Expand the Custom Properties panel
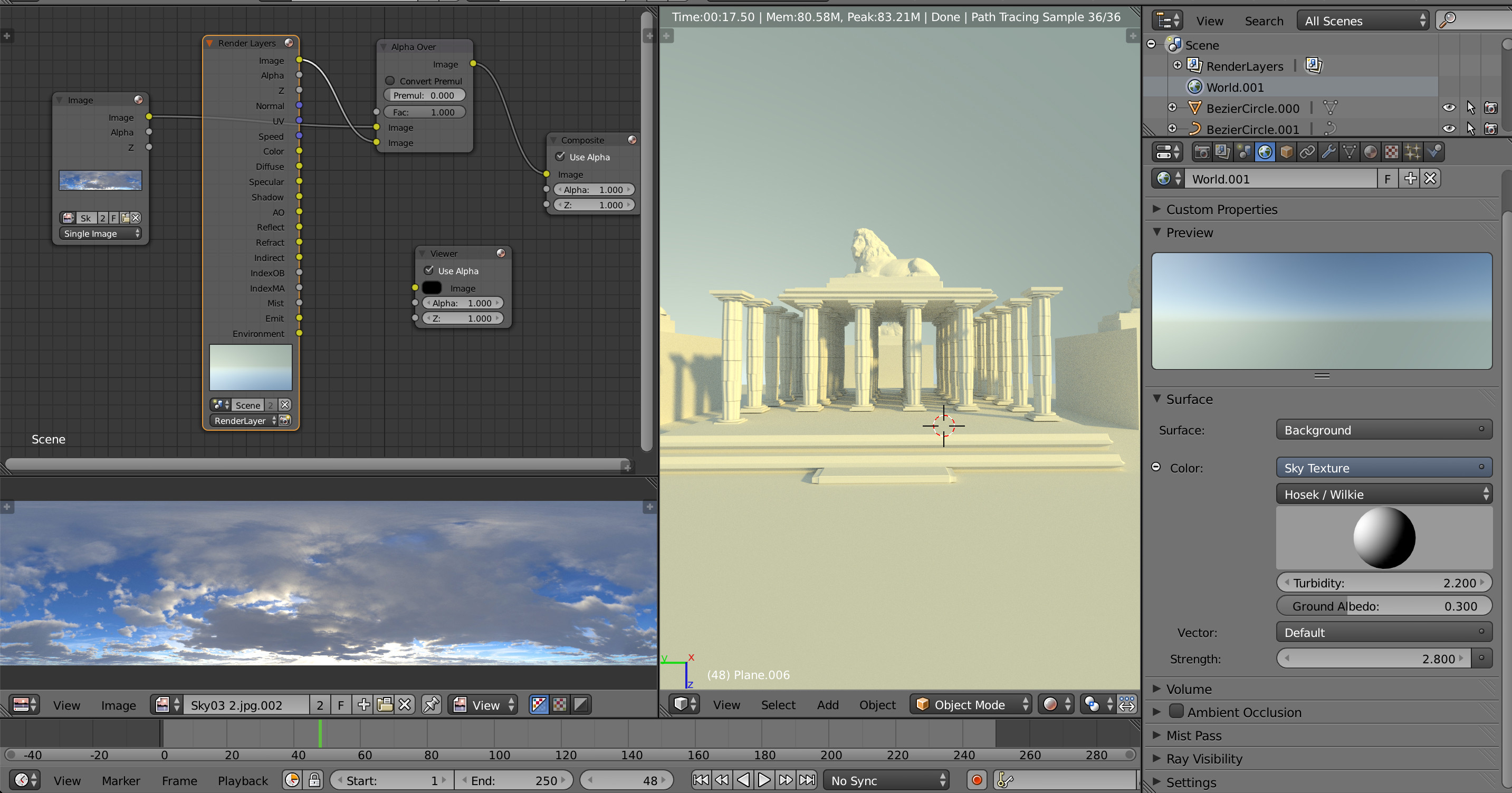 click(1221, 209)
